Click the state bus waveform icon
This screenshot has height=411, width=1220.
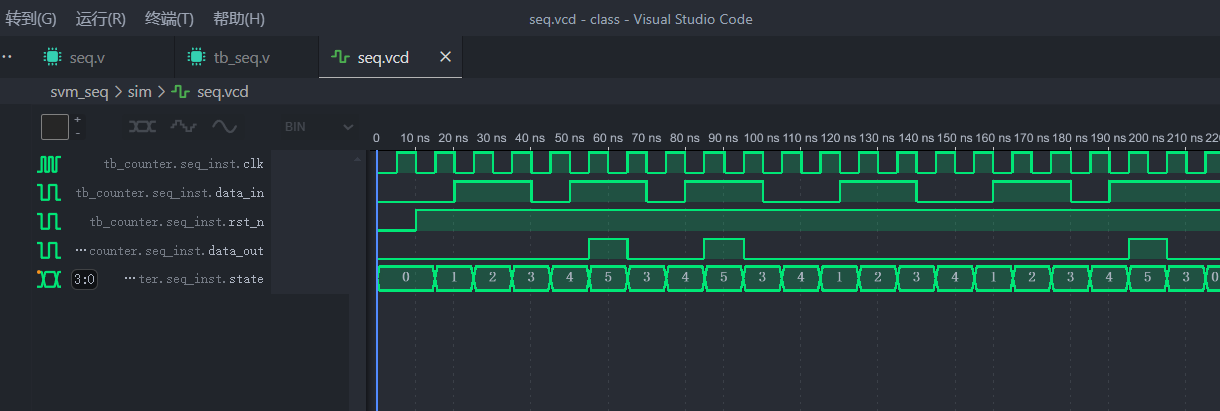[48, 279]
